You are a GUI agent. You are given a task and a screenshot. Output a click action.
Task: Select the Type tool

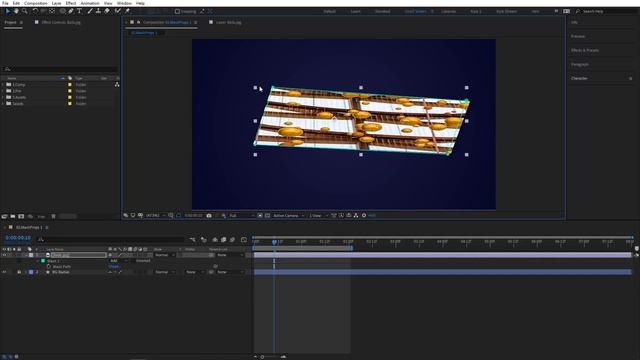[x=80, y=11]
